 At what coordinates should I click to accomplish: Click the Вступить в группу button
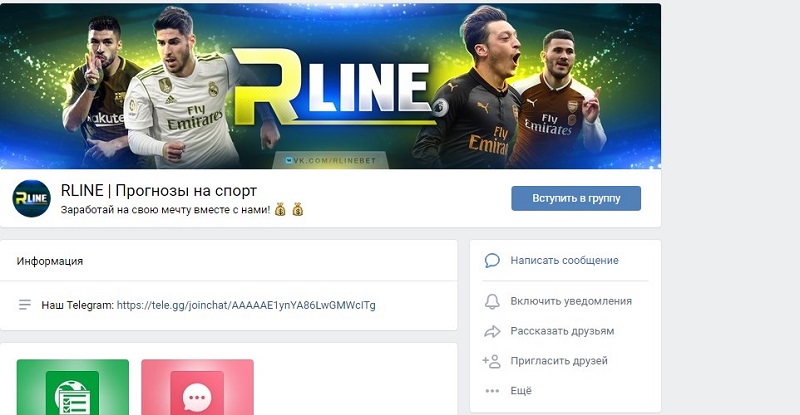[576, 198]
